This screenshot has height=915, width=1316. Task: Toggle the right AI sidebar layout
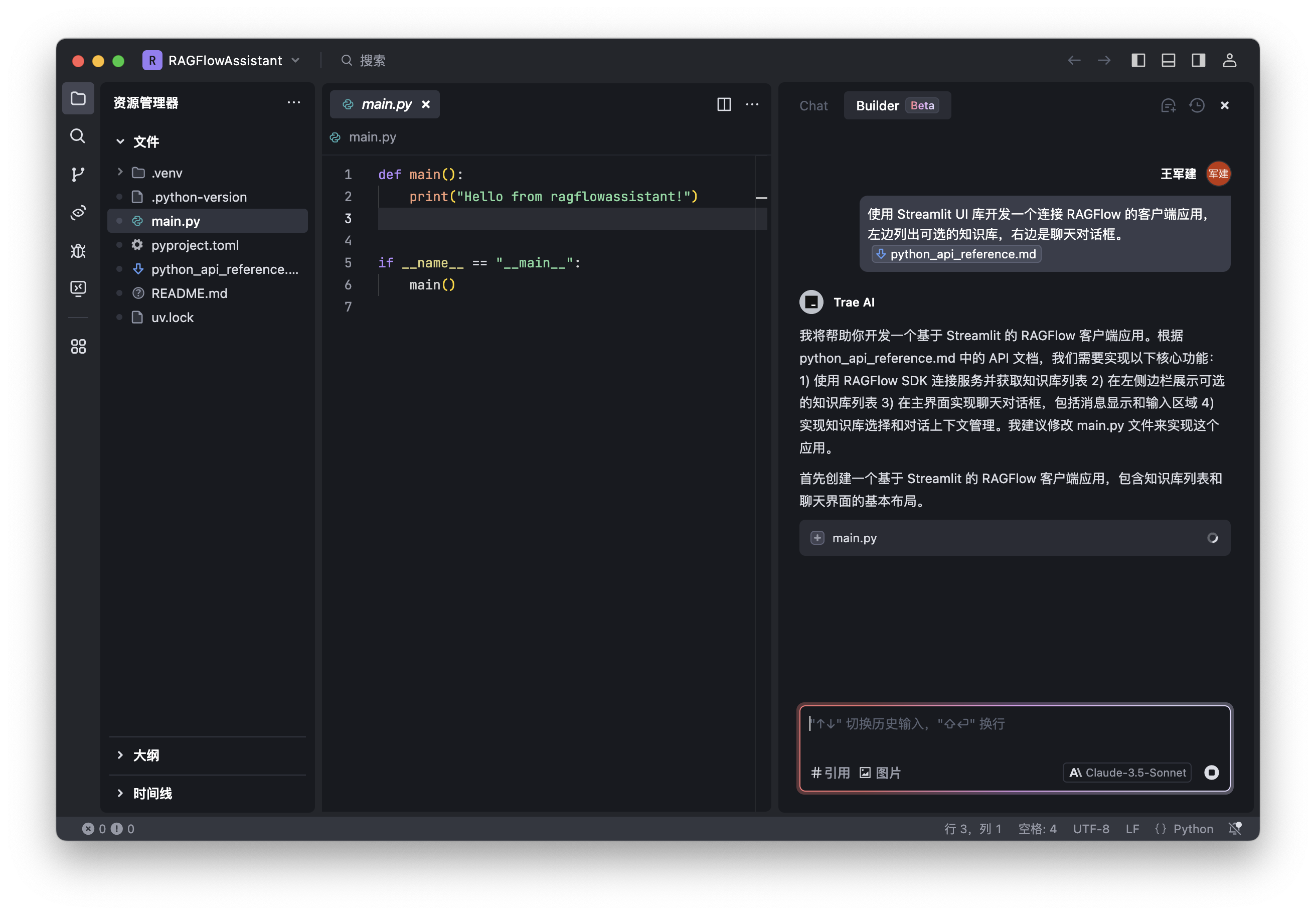point(1199,61)
